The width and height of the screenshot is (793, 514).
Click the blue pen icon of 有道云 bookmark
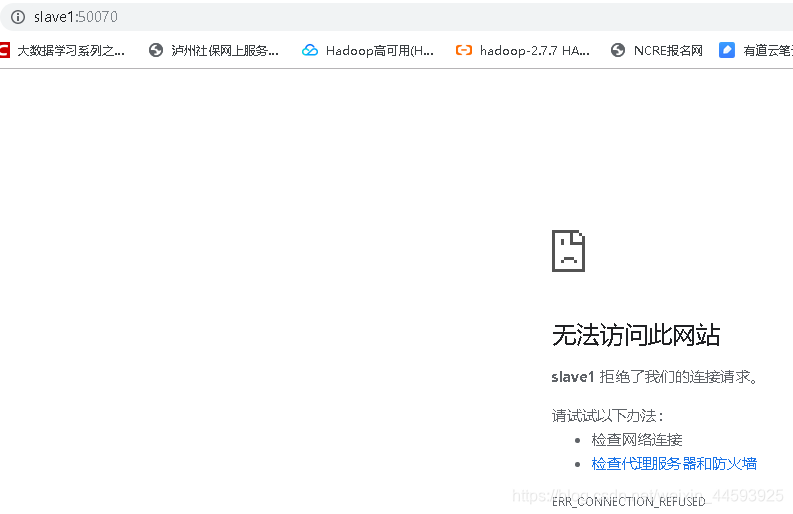pyautogui.click(x=727, y=50)
